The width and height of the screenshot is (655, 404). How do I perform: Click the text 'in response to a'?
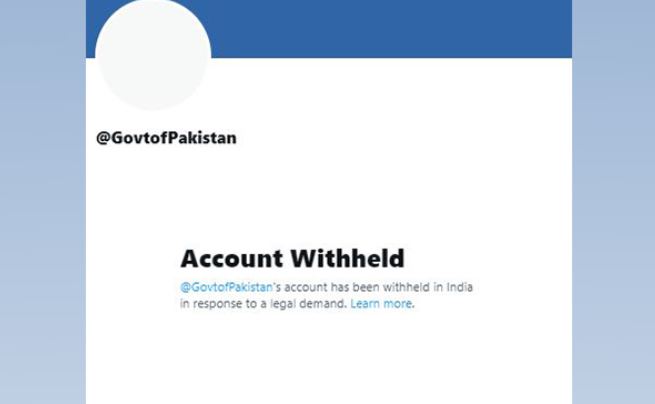coord(223,304)
